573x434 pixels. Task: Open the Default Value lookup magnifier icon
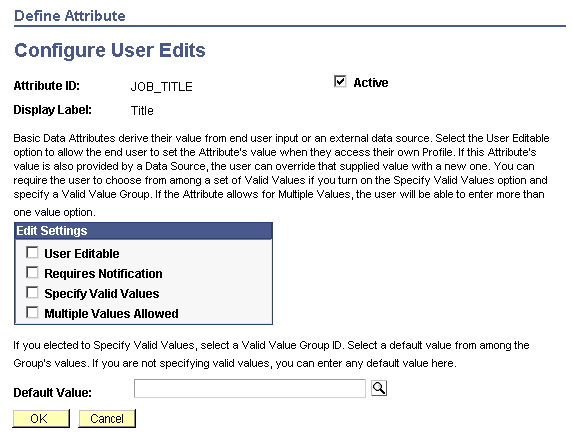point(379,388)
